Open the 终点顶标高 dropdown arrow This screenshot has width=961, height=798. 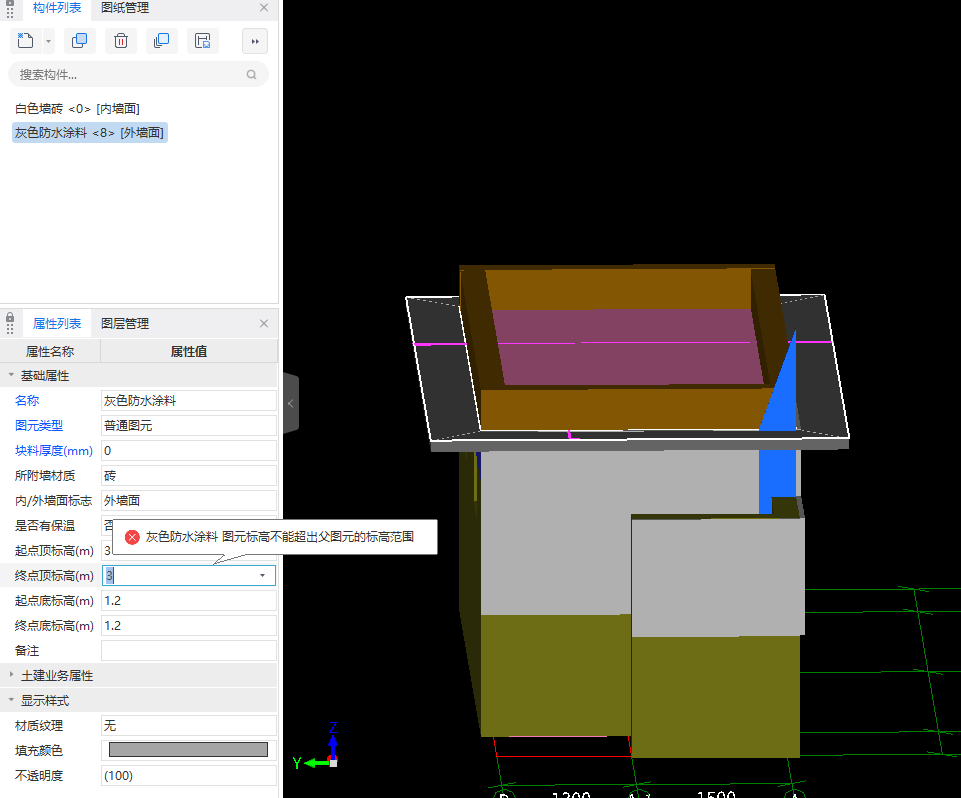click(x=262, y=576)
